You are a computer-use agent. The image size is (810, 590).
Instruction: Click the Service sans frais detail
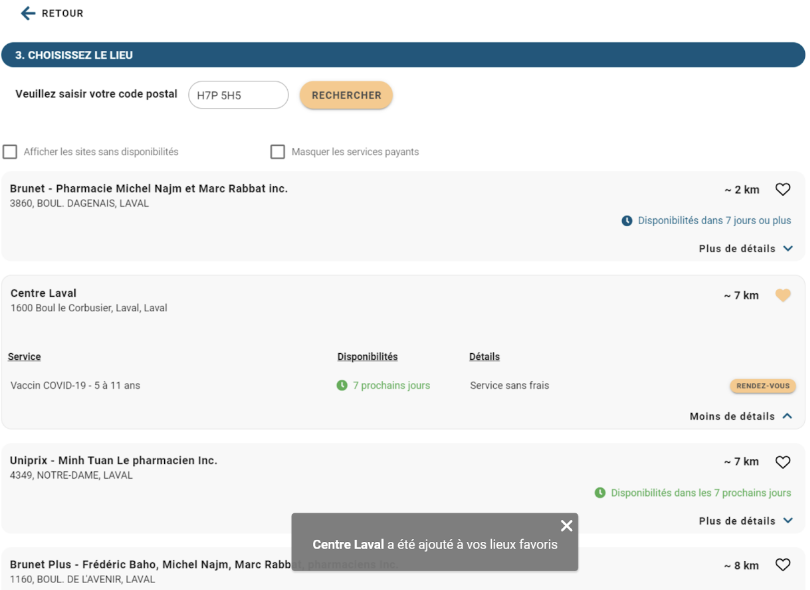tap(509, 385)
